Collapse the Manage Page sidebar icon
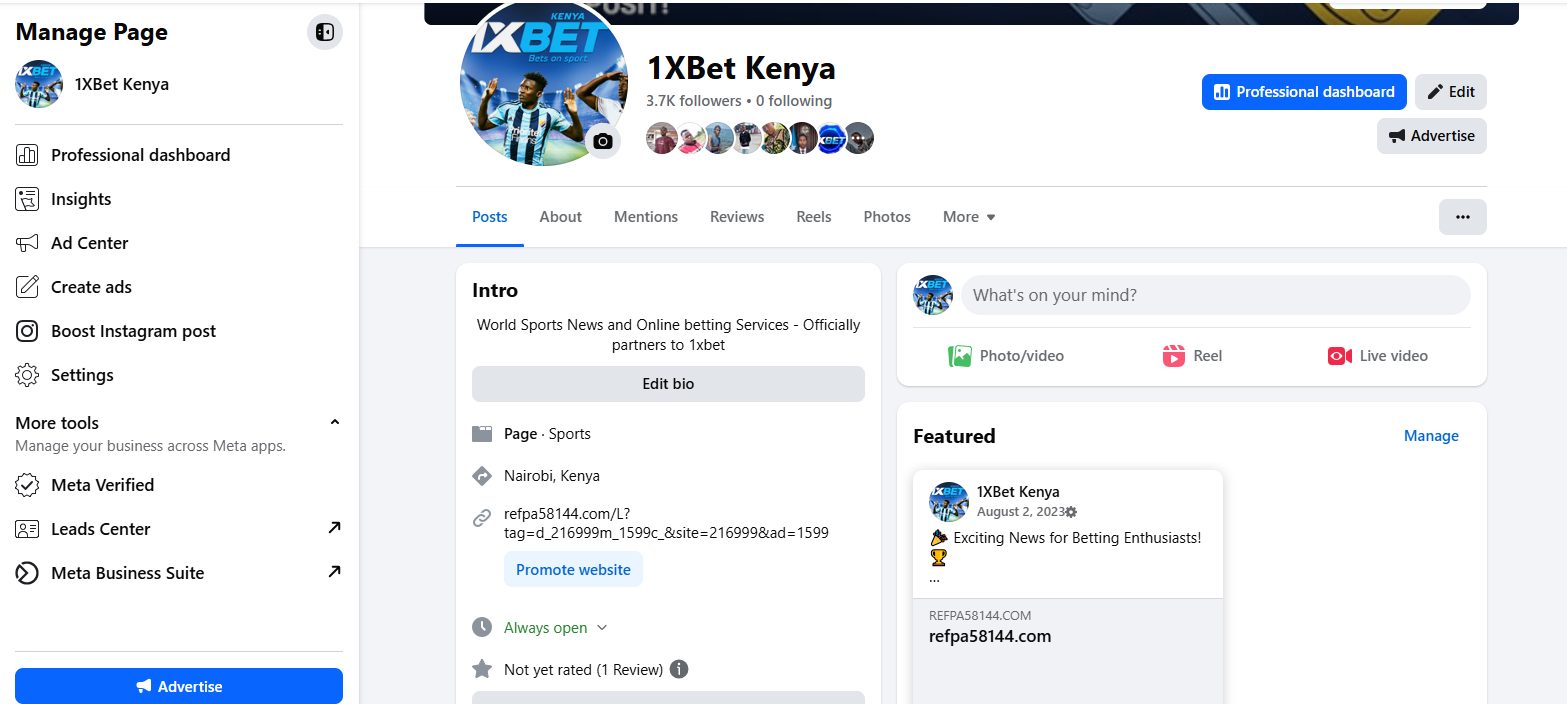Screen dimensions: 1567x704 [x=324, y=32]
